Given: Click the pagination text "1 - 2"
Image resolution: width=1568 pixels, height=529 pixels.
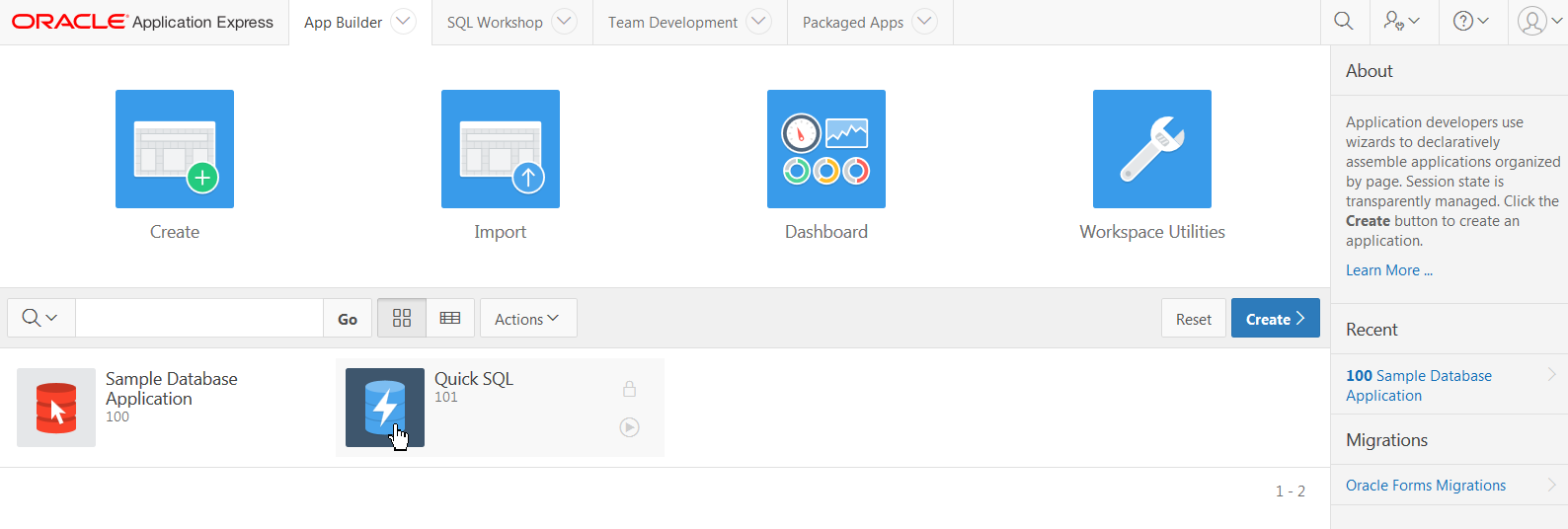Looking at the screenshot, I should 1291,491.
